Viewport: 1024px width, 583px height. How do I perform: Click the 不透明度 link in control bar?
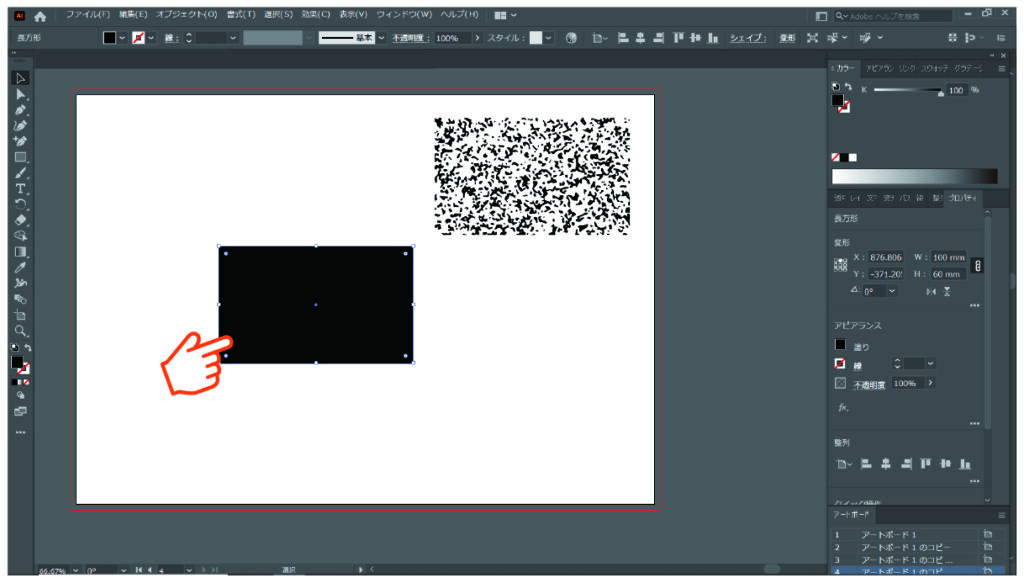(x=409, y=38)
